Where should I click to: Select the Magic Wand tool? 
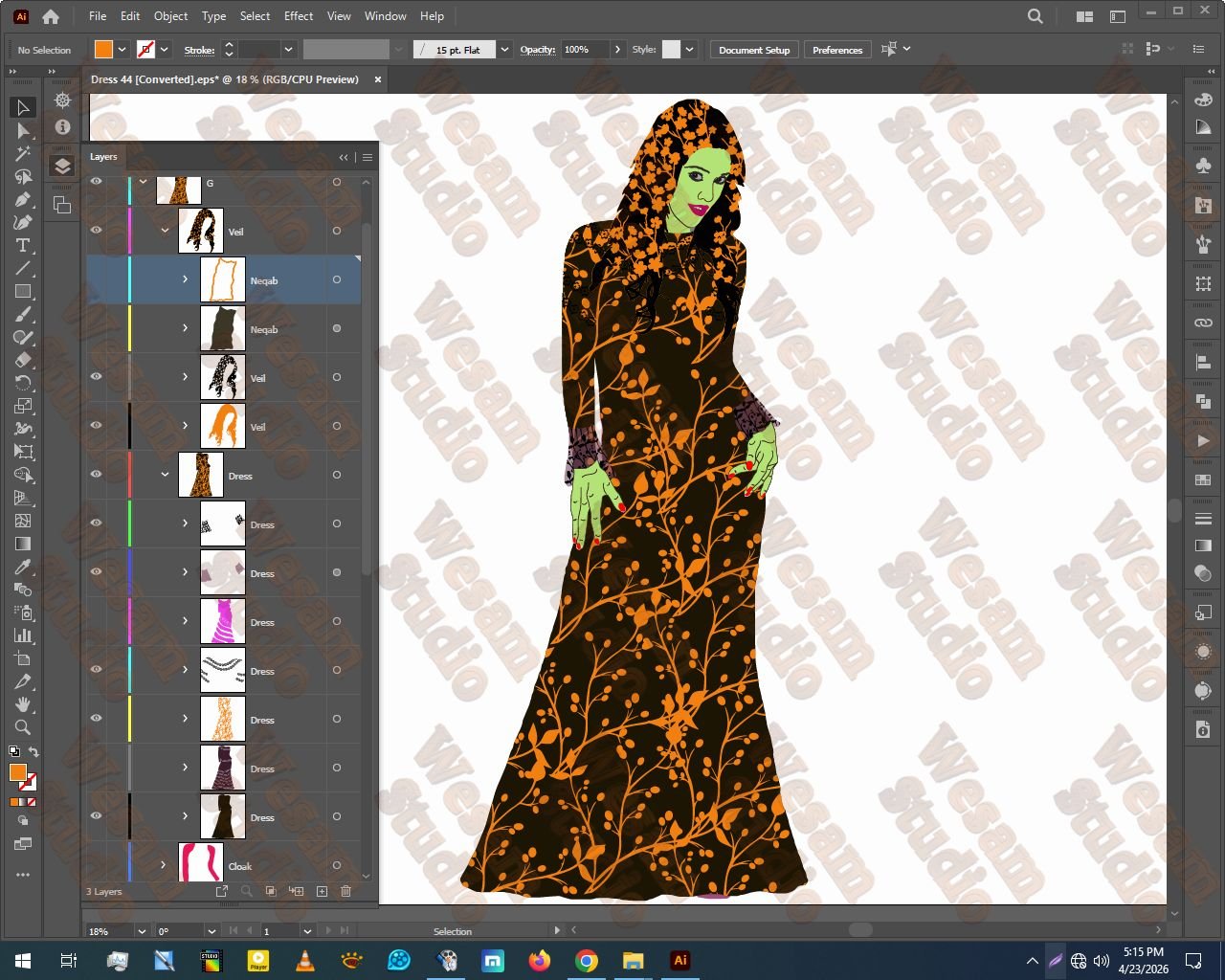coord(23,153)
